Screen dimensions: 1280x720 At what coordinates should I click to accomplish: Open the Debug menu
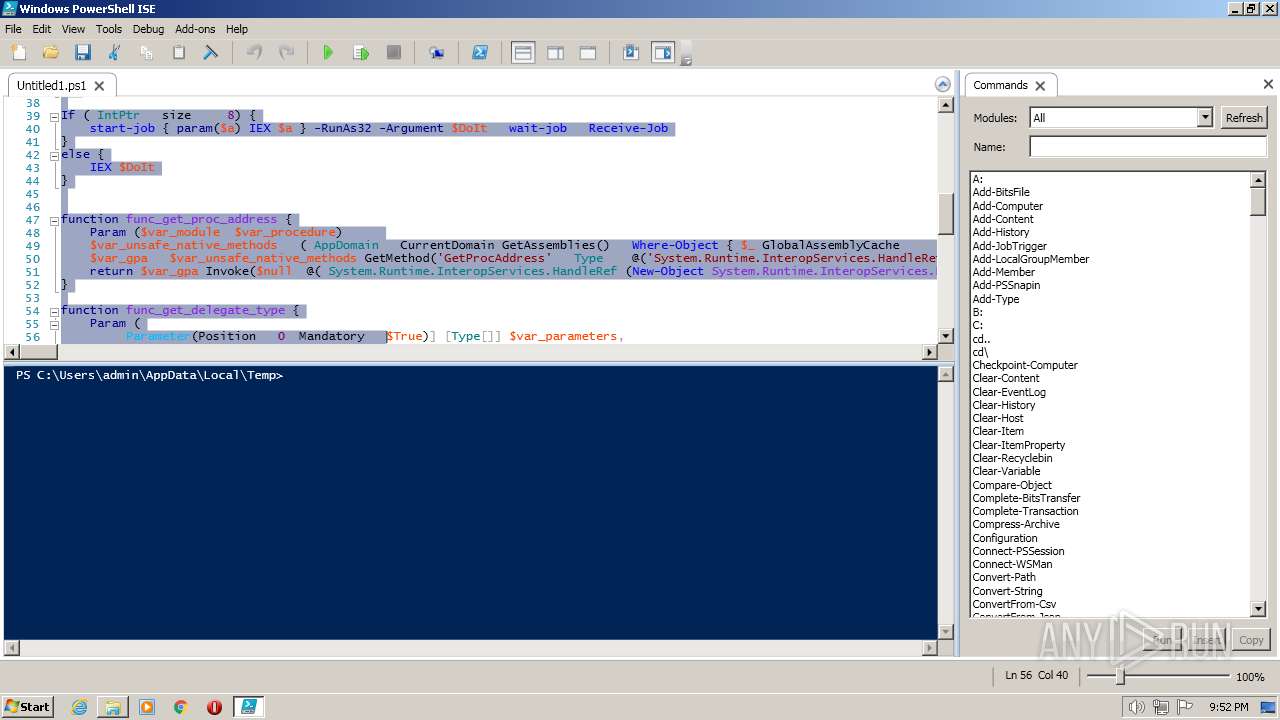tap(148, 29)
